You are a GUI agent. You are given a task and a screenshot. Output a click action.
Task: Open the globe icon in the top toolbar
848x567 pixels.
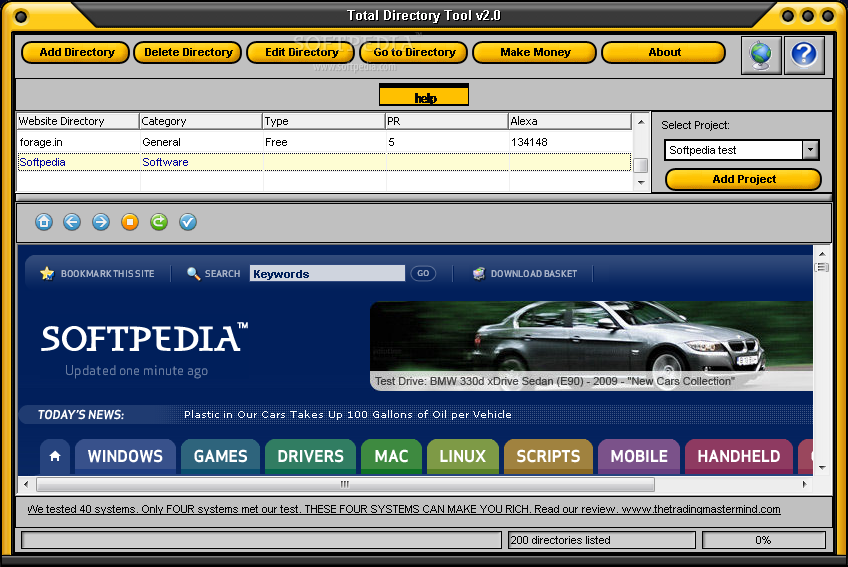coord(761,55)
